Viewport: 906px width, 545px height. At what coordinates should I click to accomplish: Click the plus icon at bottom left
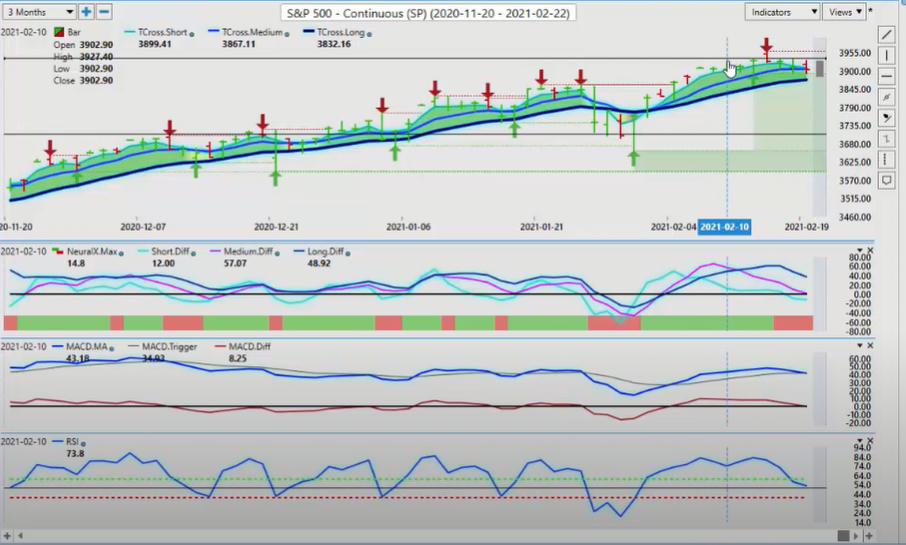click(x=7, y=536)
